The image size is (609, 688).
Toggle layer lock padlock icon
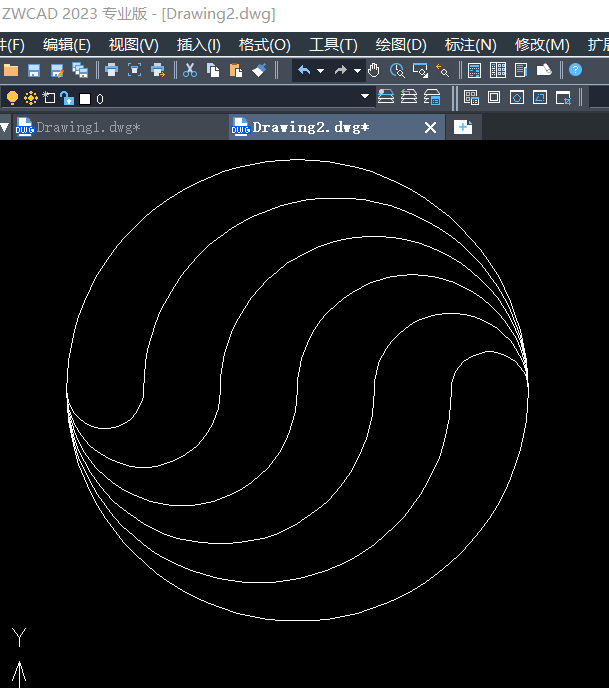pos(66,98)
